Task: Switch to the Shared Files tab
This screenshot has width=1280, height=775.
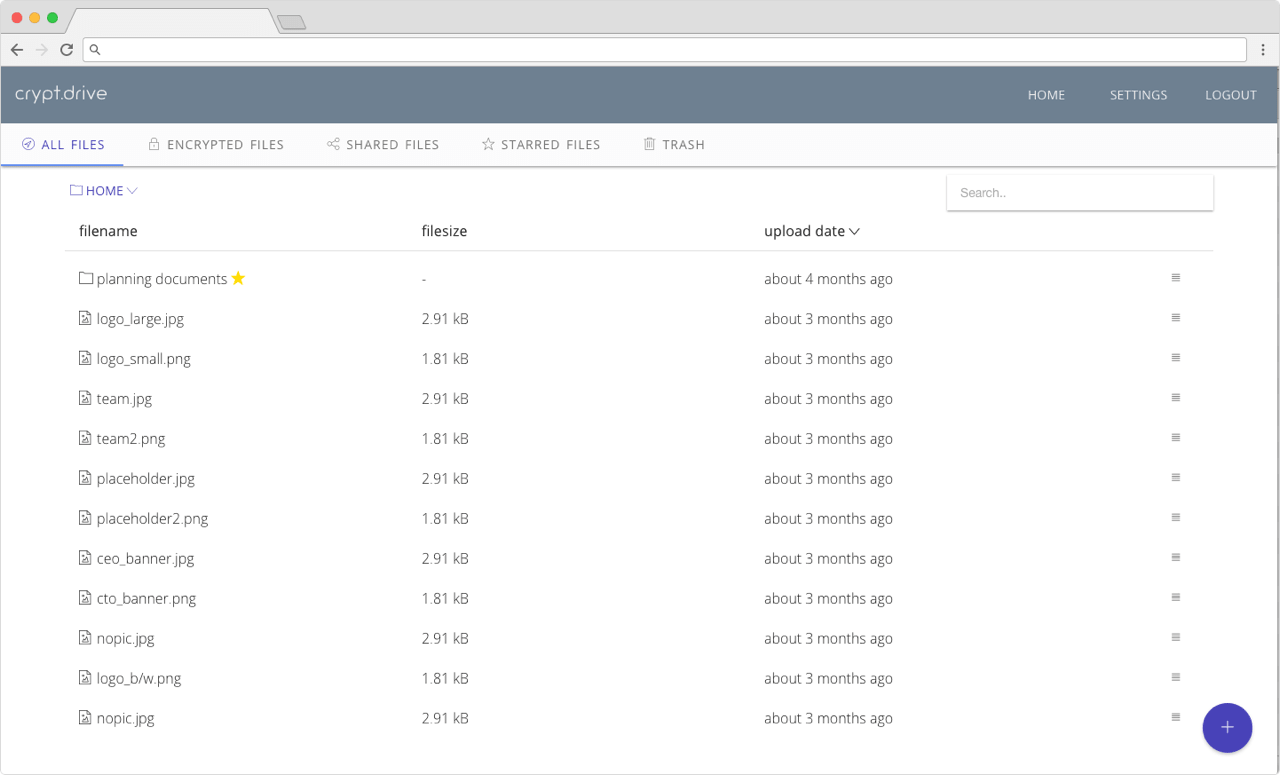Action: (x=383, y=145)
